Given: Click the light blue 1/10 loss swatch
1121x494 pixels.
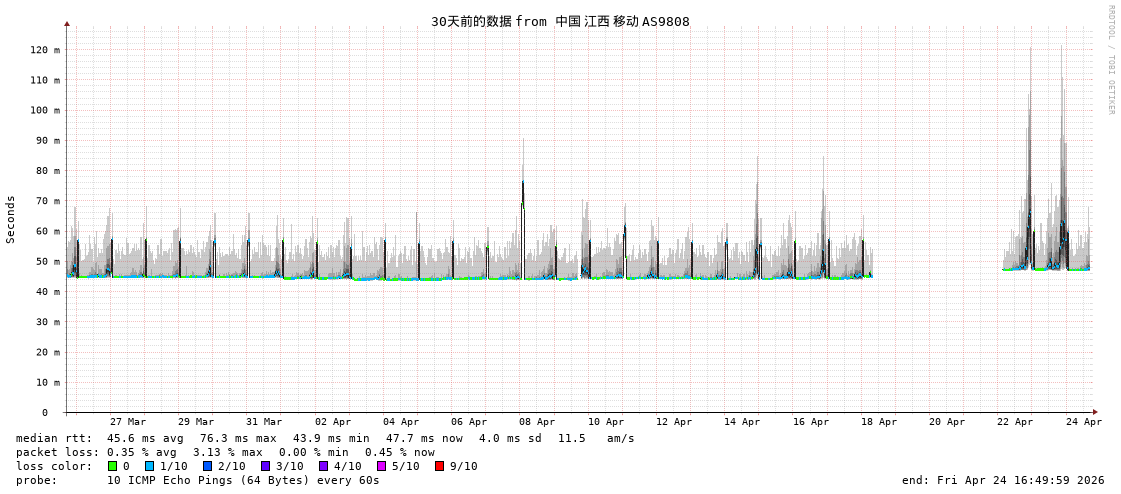Looking at the screenshot, I should [149, 466].
